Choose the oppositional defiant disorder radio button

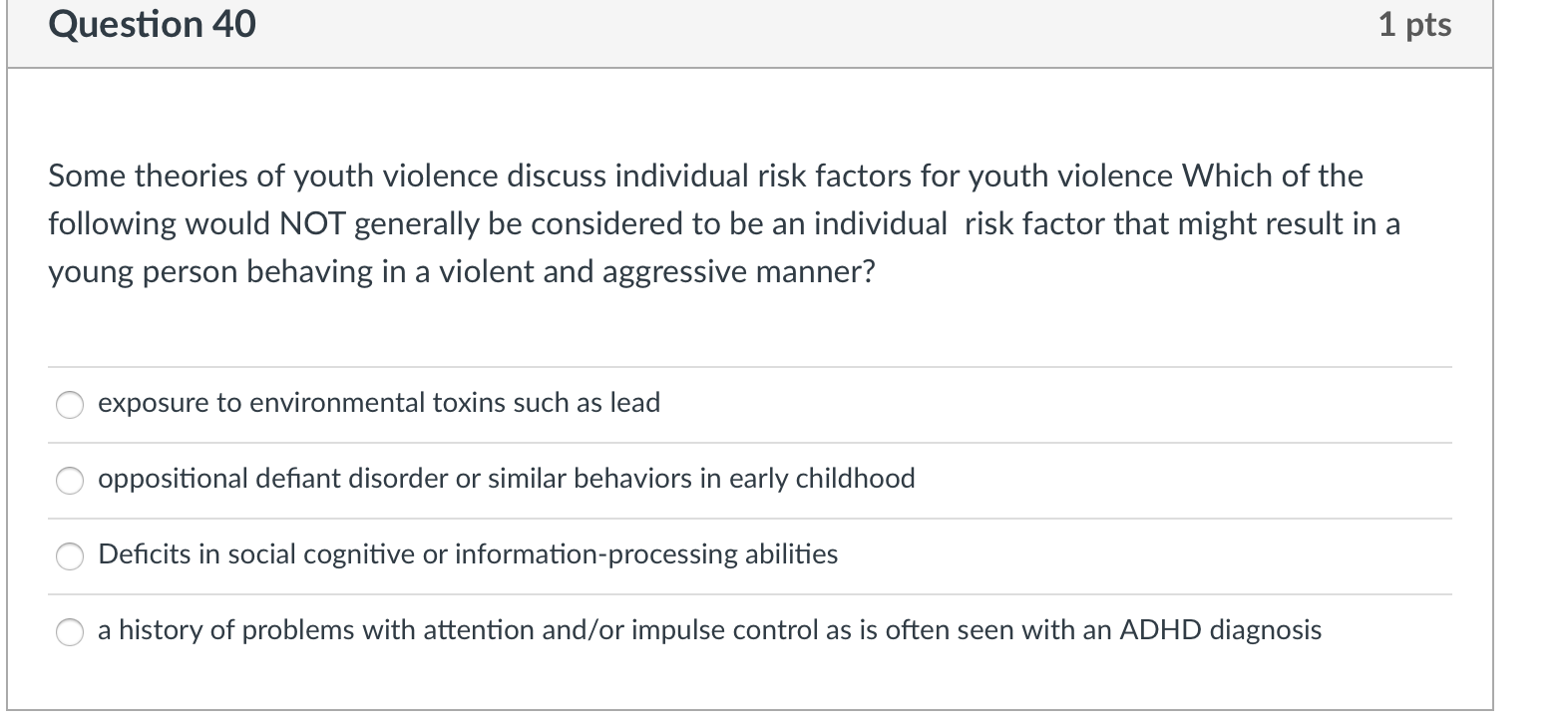click(x=70, y=480)
